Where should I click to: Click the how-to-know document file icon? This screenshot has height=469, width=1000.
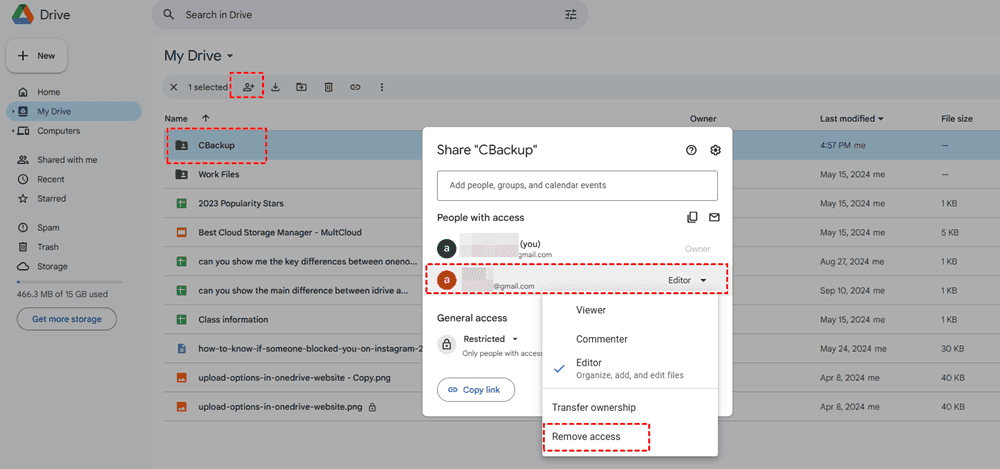pos(181,348)
